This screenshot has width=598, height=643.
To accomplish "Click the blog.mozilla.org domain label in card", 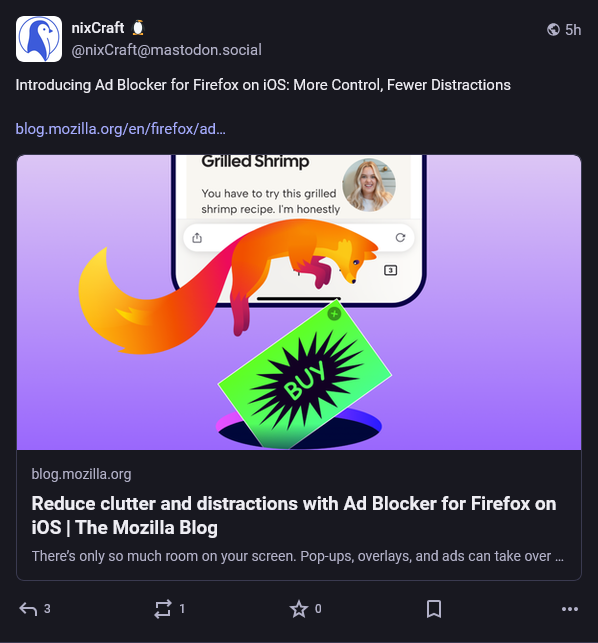I will point(81,474).
